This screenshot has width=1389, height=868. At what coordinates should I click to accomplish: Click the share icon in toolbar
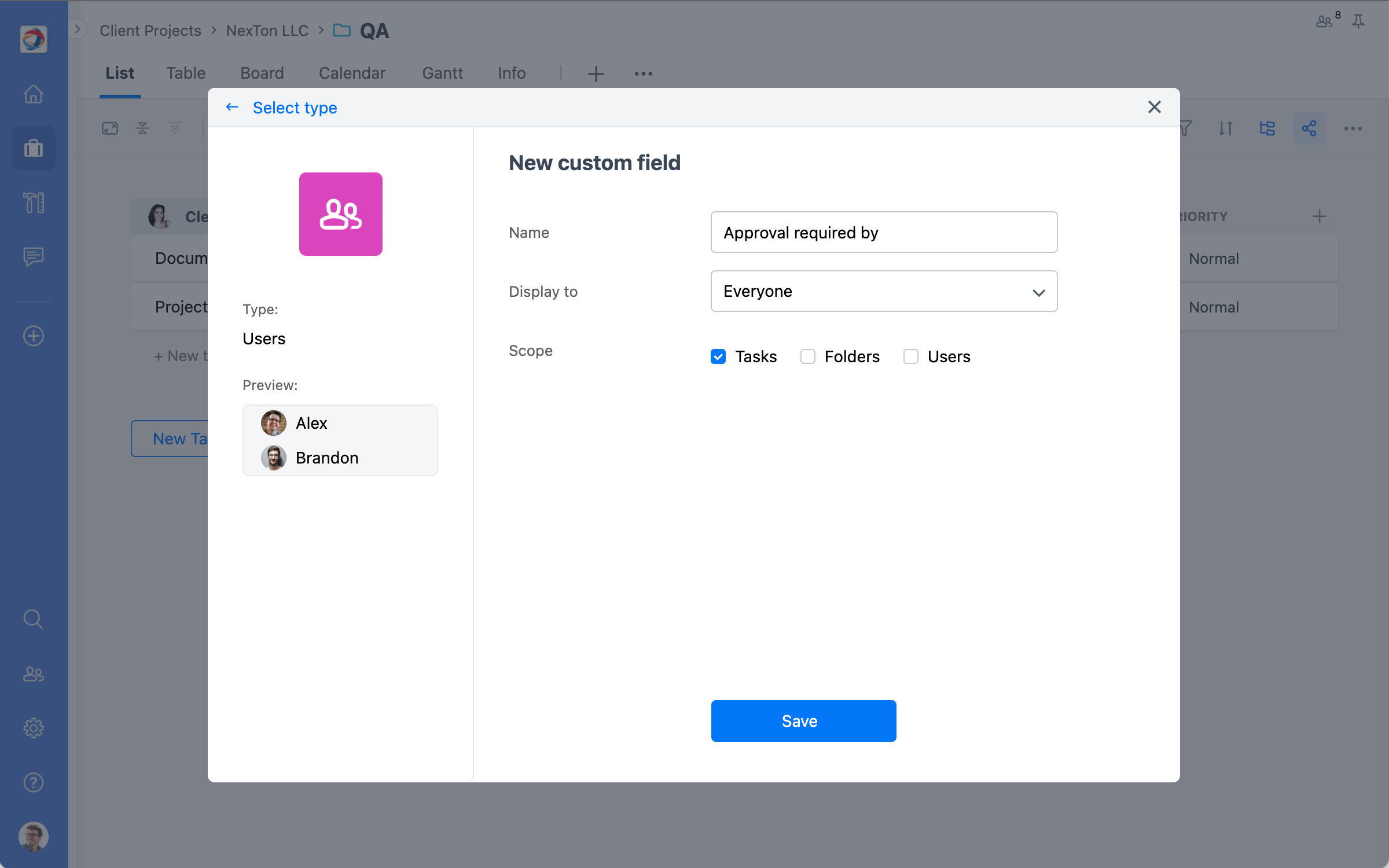point(1309,128)
